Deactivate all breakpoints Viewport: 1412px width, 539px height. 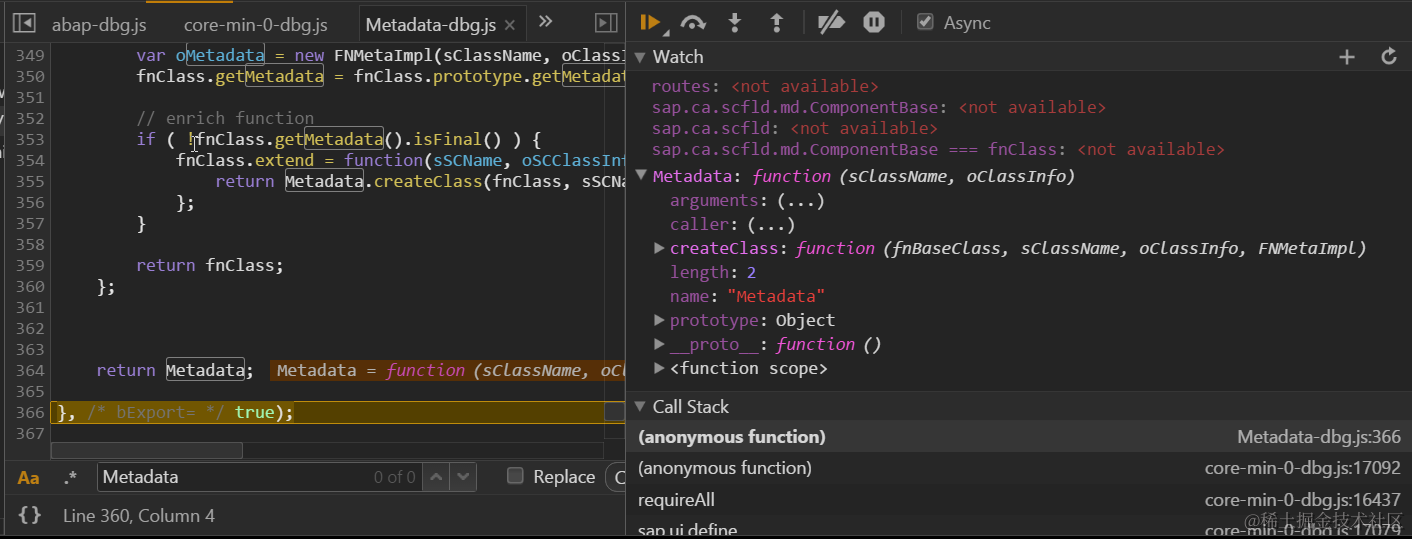pos(831,22)
